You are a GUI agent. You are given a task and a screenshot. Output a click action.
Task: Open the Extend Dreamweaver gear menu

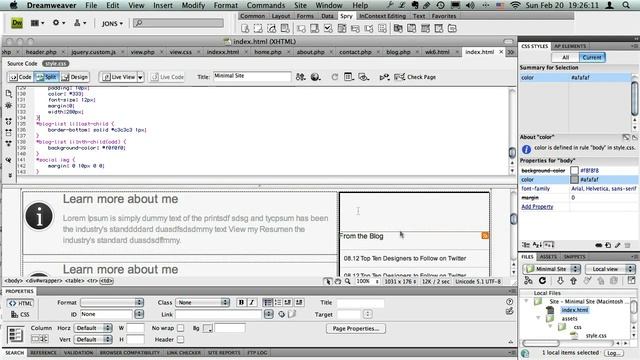(x=58, y=23)
